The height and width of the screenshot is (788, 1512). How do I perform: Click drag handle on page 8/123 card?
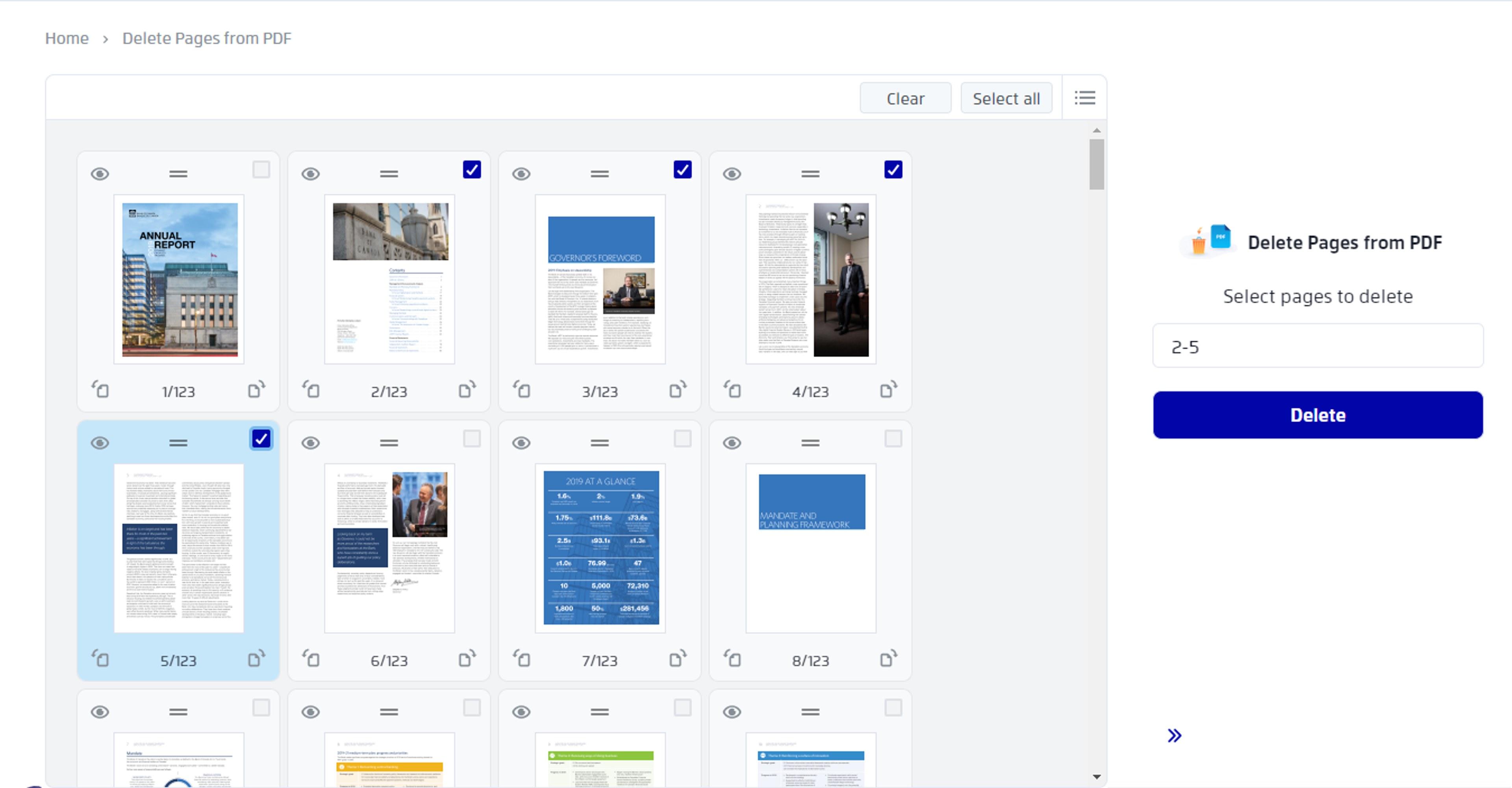click(811, 443)
